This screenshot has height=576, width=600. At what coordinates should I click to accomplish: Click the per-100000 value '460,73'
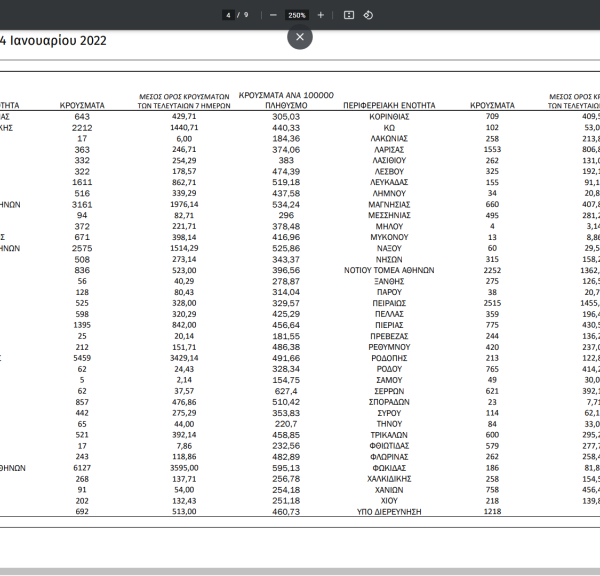286,512
